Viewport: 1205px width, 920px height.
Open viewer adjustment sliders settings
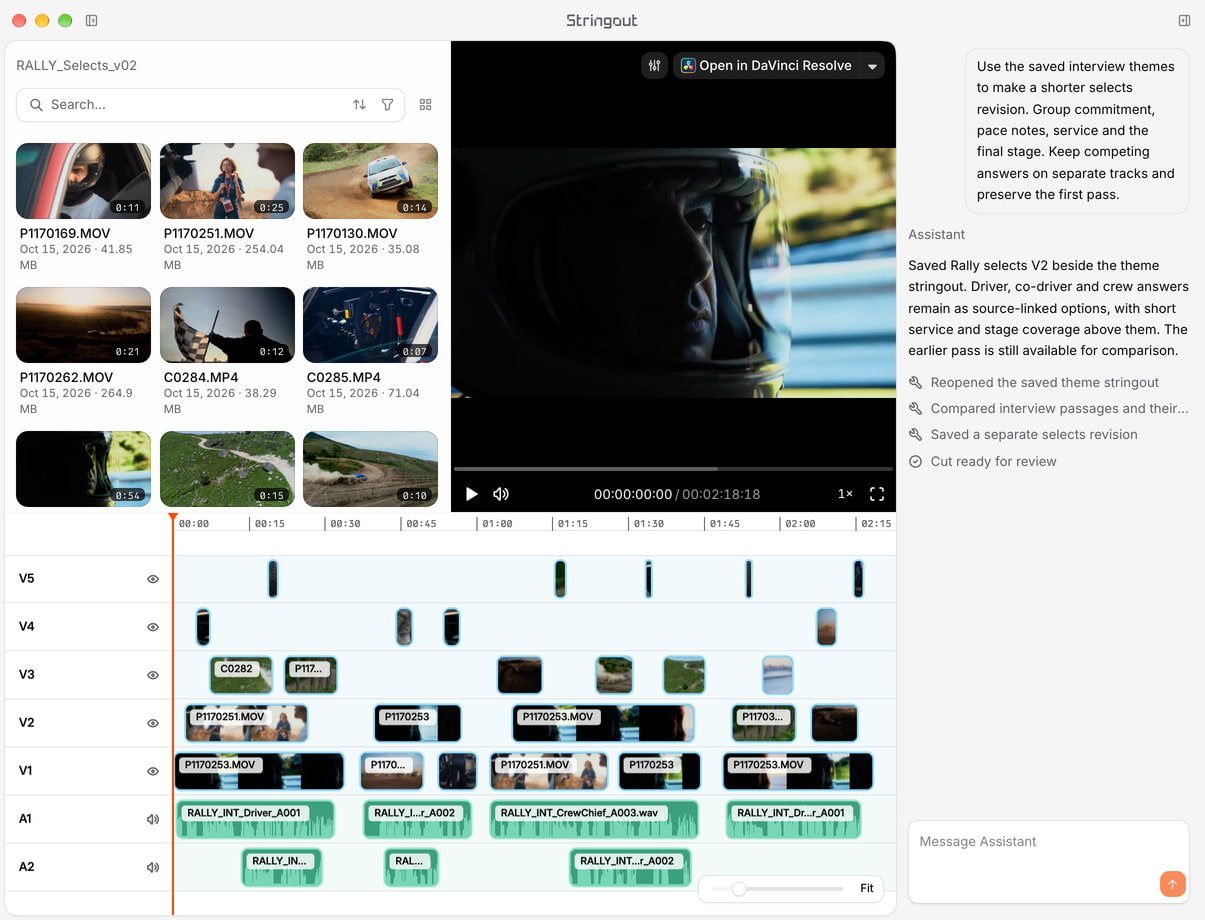654,66
